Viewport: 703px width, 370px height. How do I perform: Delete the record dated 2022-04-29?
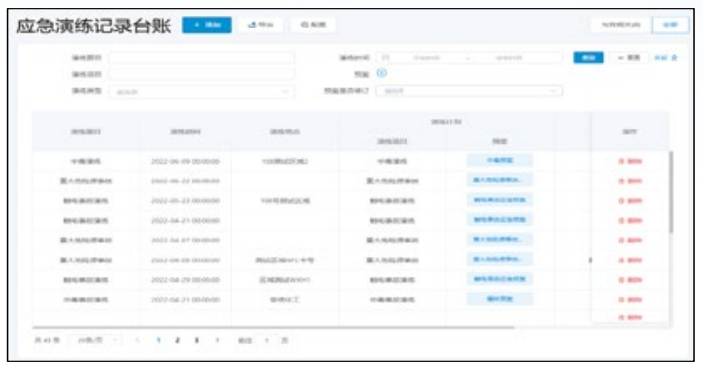(630, 280)
